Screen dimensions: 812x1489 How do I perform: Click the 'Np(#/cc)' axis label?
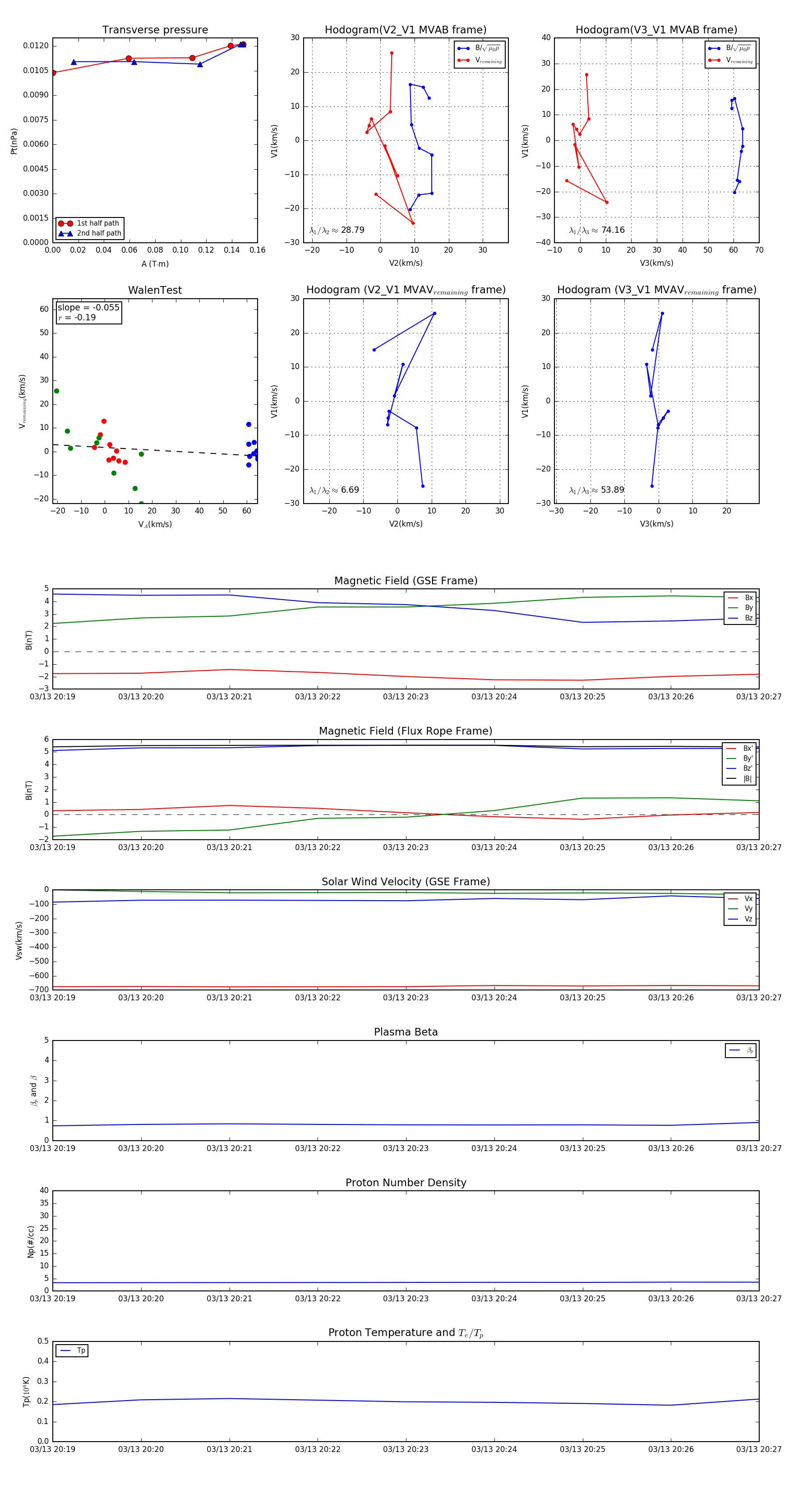31,1241
